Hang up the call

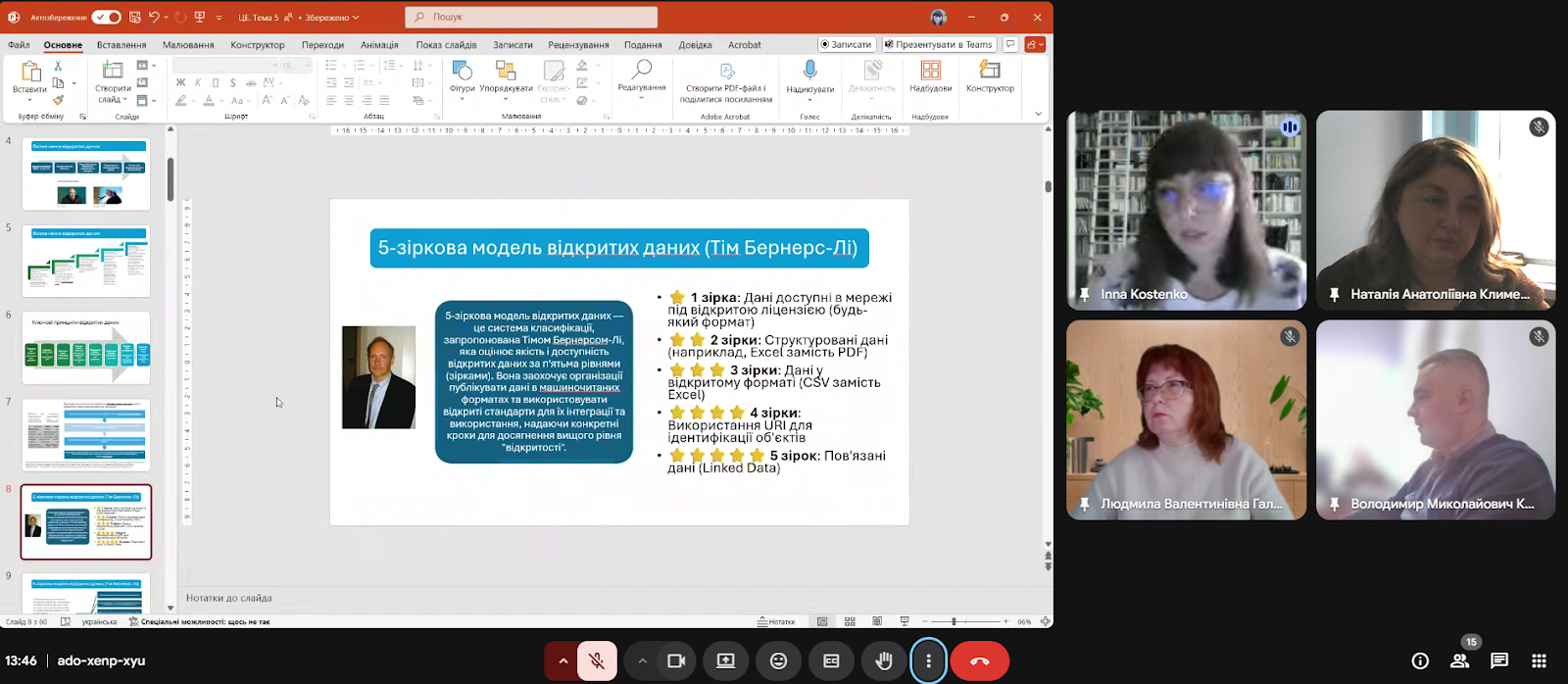(979, 660)
